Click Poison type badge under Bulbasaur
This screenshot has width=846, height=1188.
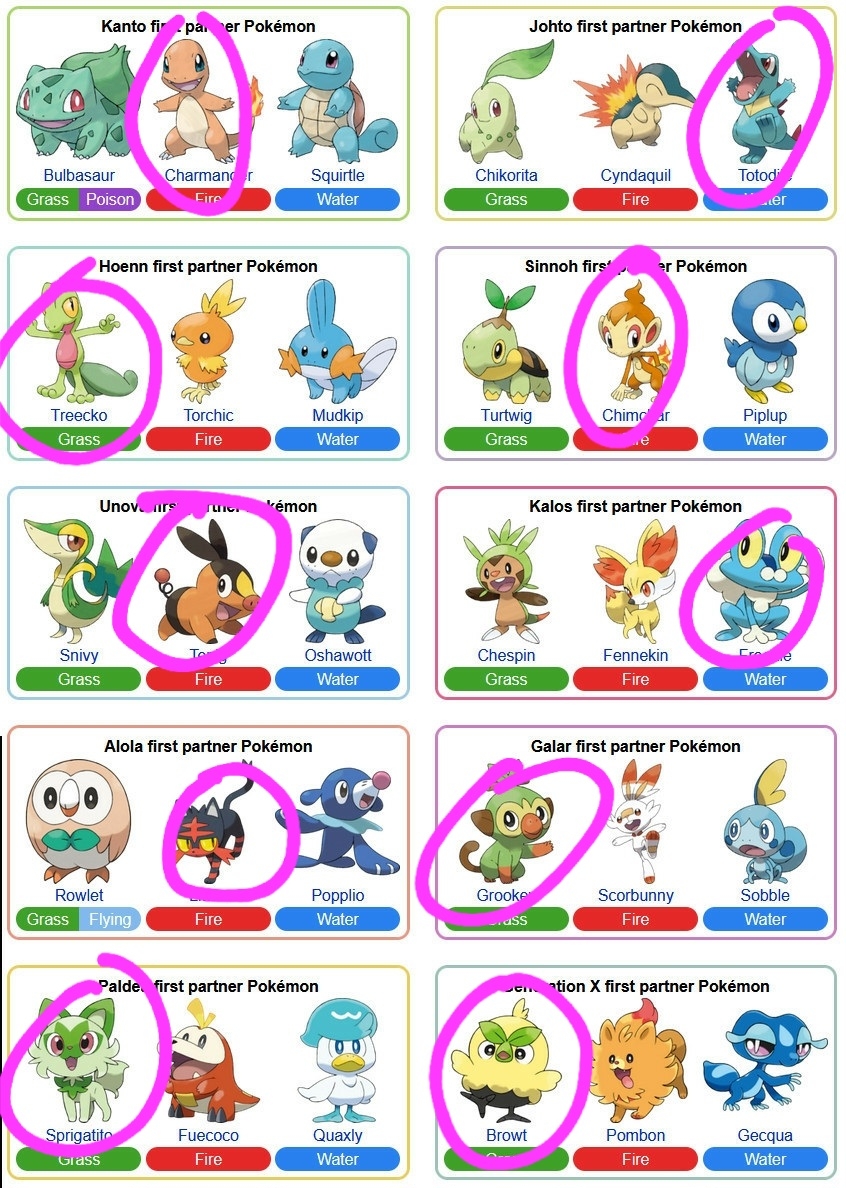point(110,199)
